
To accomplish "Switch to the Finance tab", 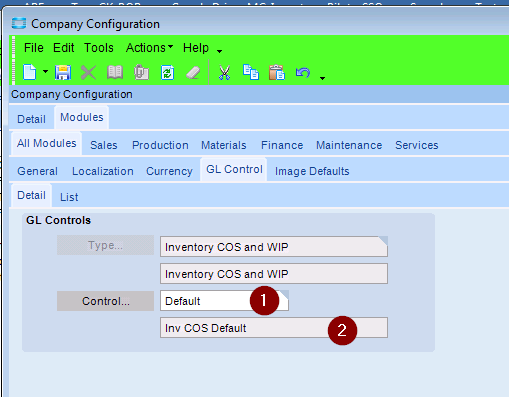I will [x=282, y=145].
